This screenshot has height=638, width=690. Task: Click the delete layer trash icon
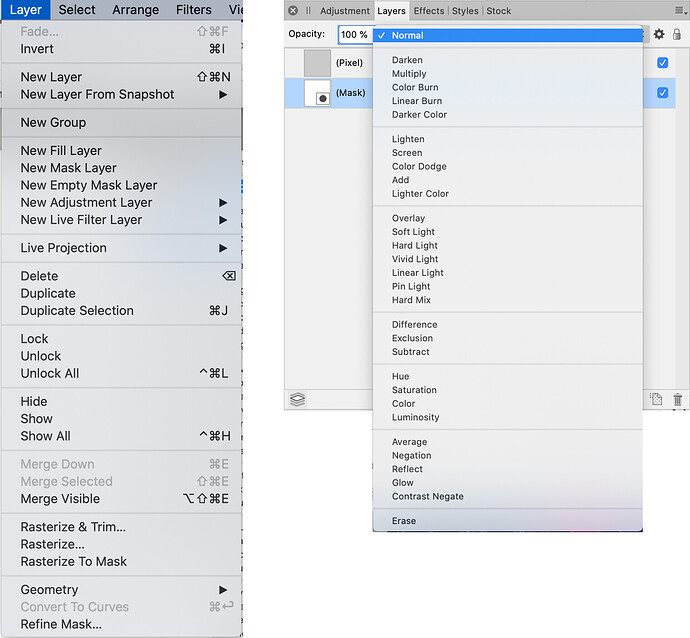678,399
